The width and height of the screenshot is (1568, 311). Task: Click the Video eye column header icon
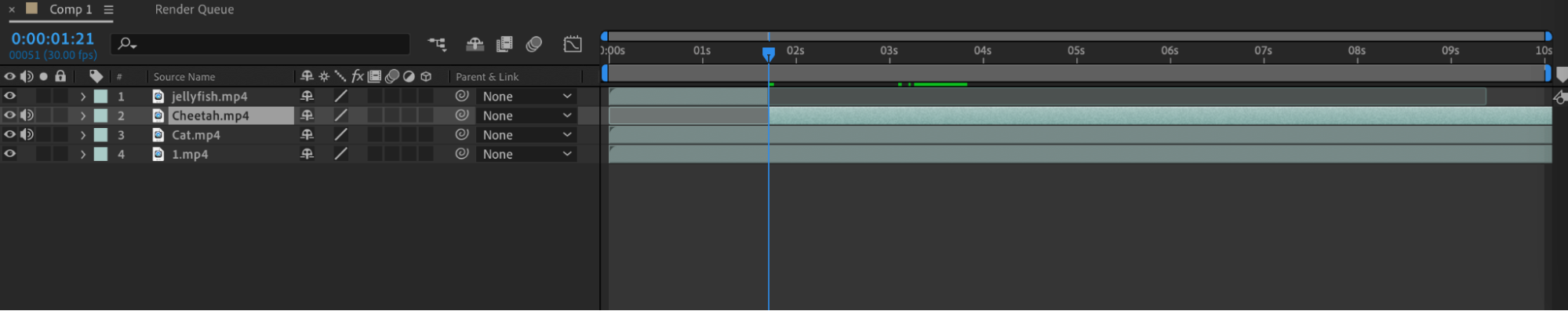[9, 76]
